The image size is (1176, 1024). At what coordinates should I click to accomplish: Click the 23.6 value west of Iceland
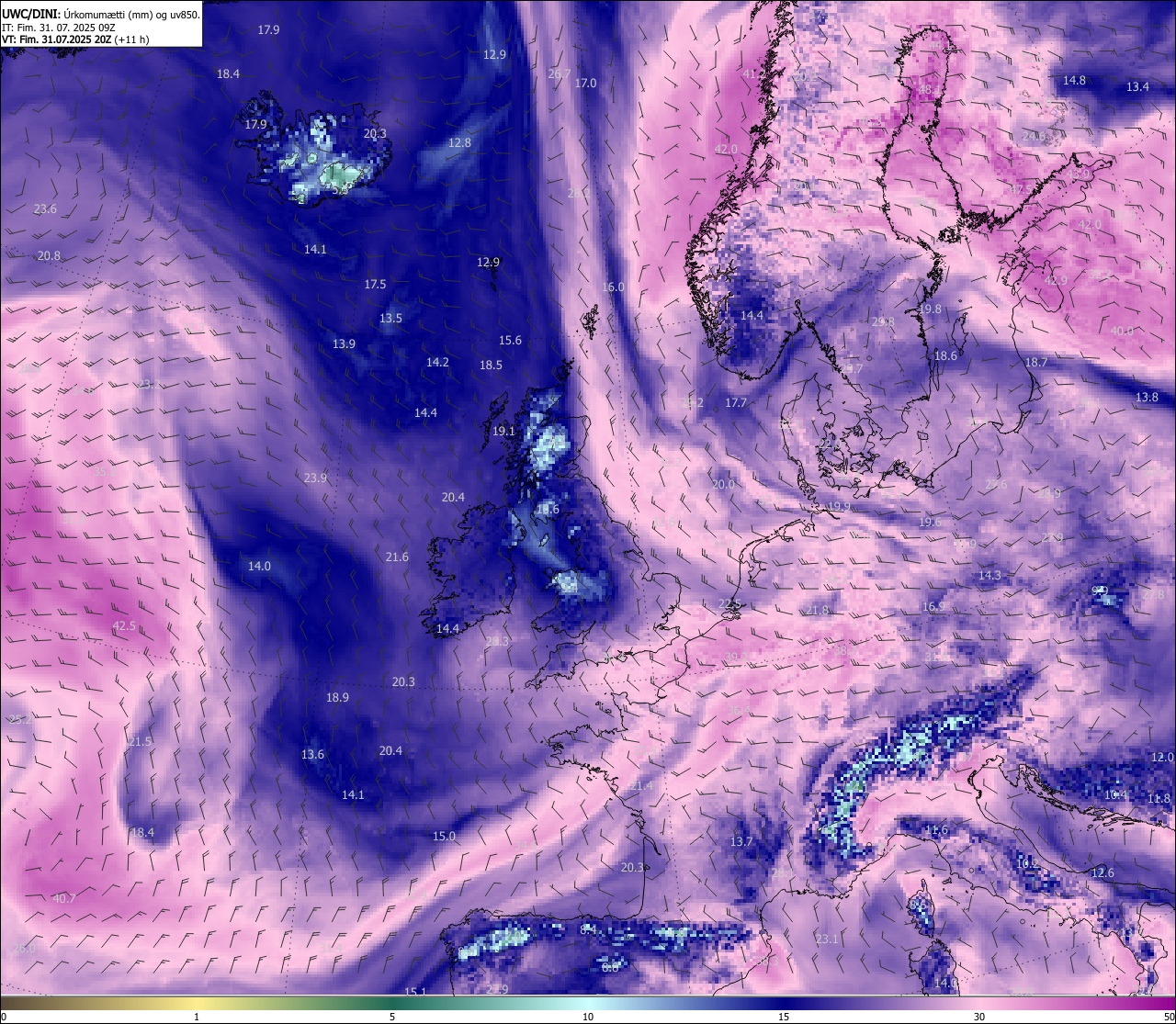(45, 209)
